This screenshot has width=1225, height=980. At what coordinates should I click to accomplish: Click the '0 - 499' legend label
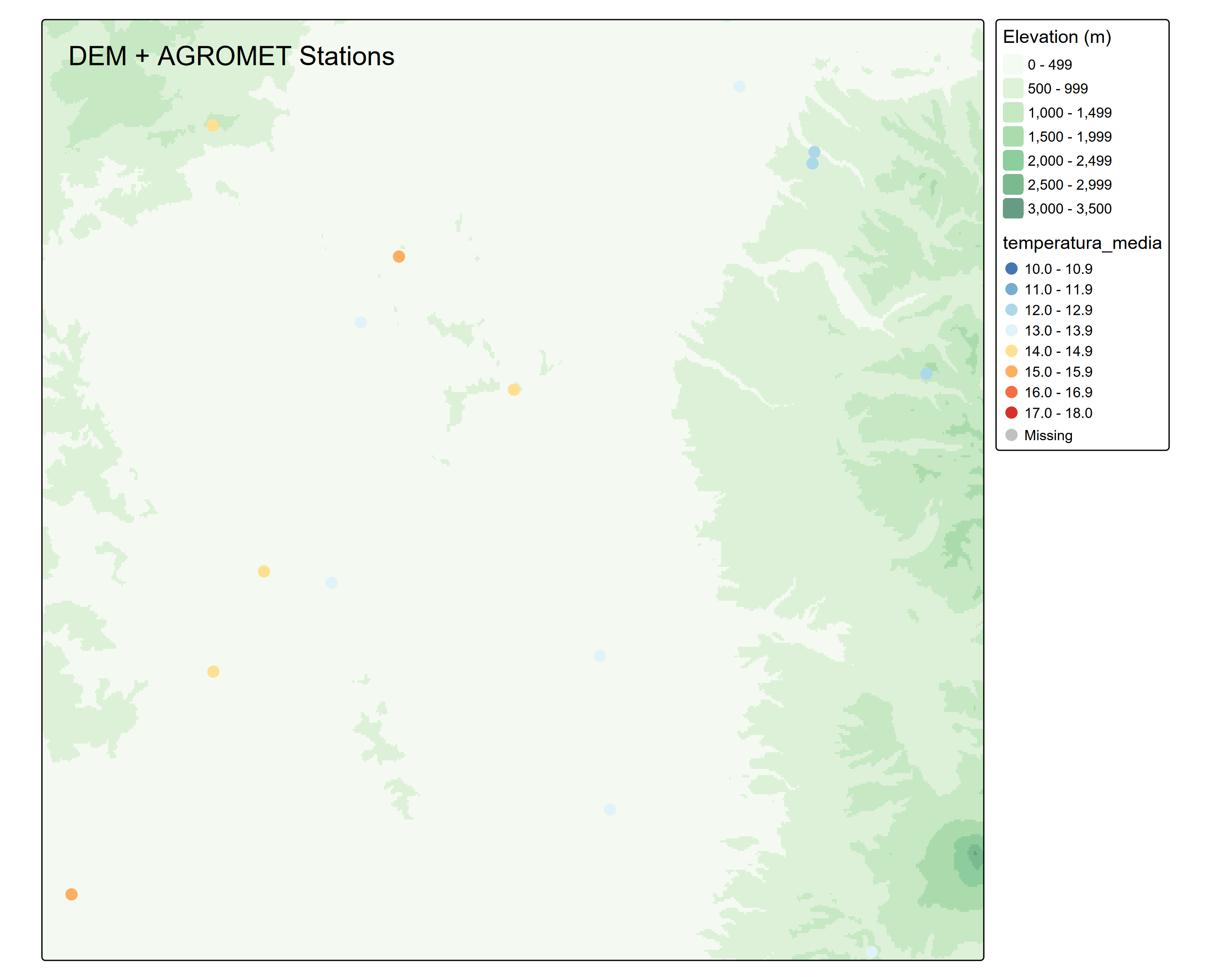pos(1049,65)
